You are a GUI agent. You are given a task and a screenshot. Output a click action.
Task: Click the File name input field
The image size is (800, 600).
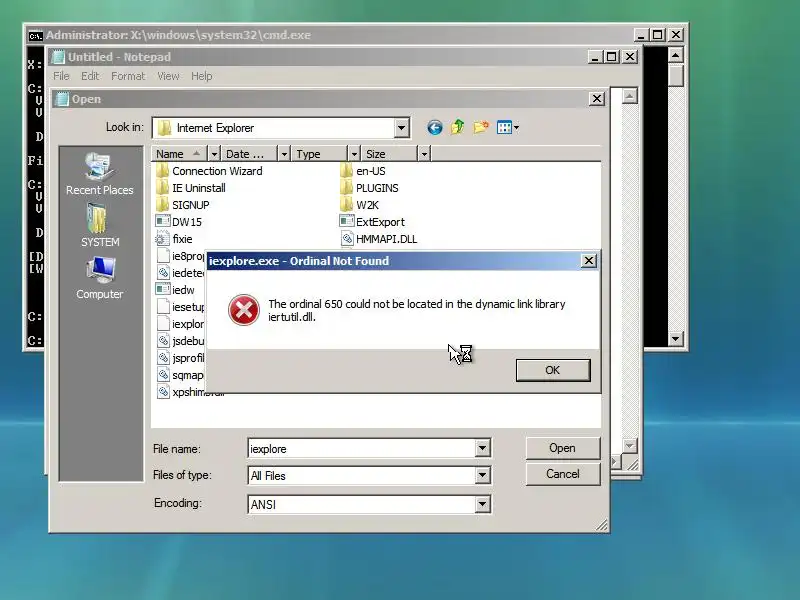coord(362,449)
